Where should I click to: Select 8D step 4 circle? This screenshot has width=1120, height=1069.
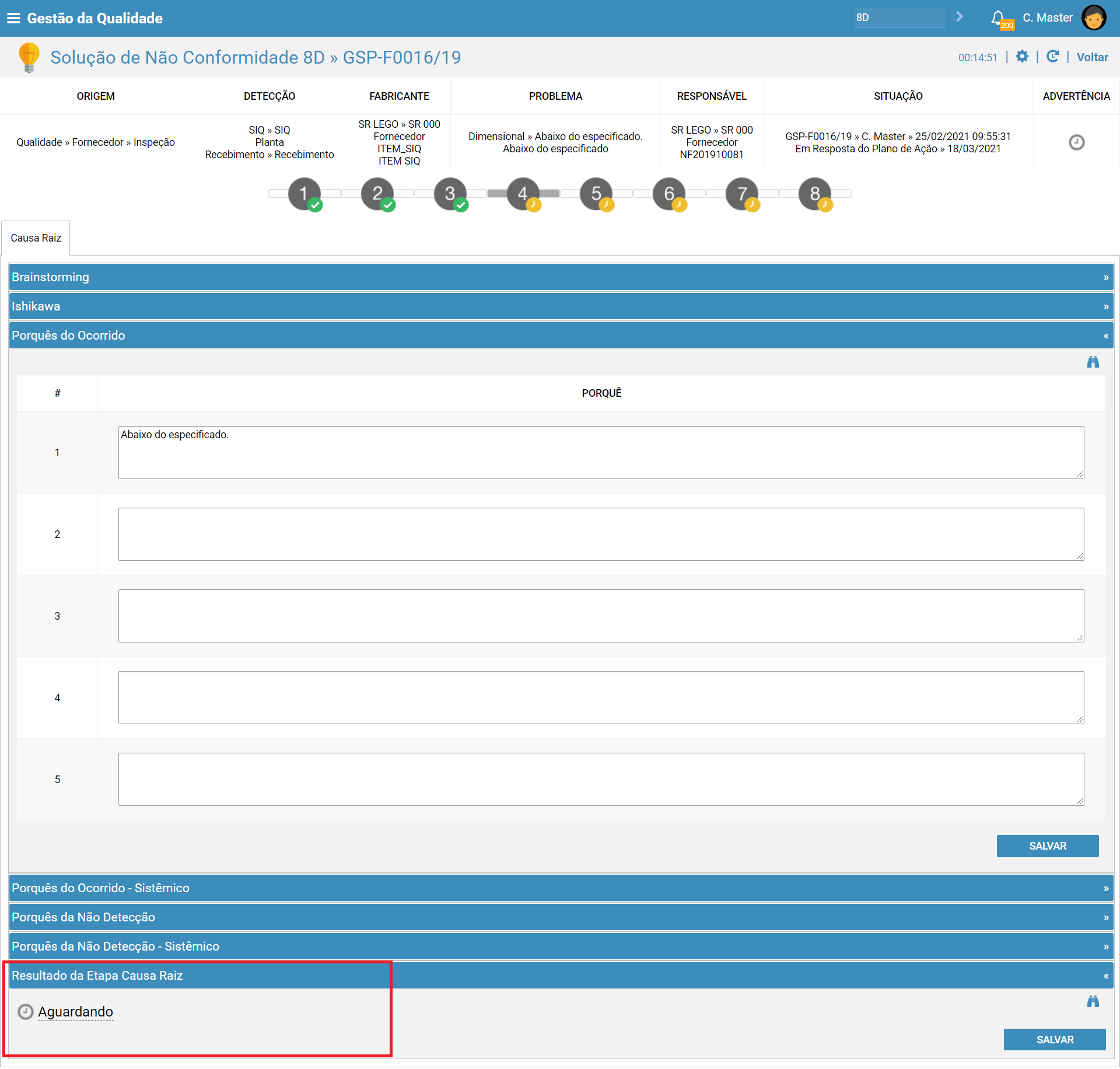coord(523,194)
